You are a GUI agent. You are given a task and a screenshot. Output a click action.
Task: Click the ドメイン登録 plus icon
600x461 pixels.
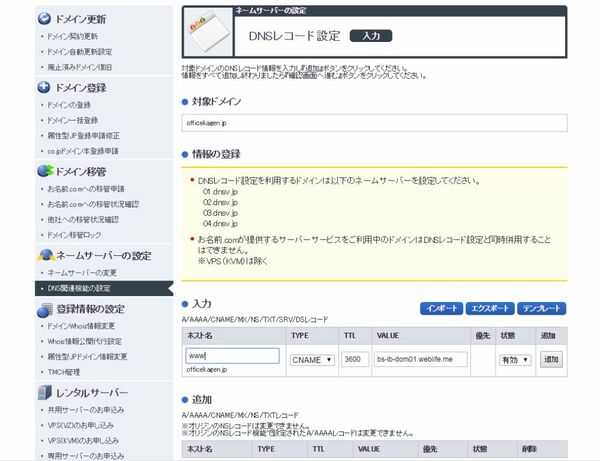click(44, 87)
